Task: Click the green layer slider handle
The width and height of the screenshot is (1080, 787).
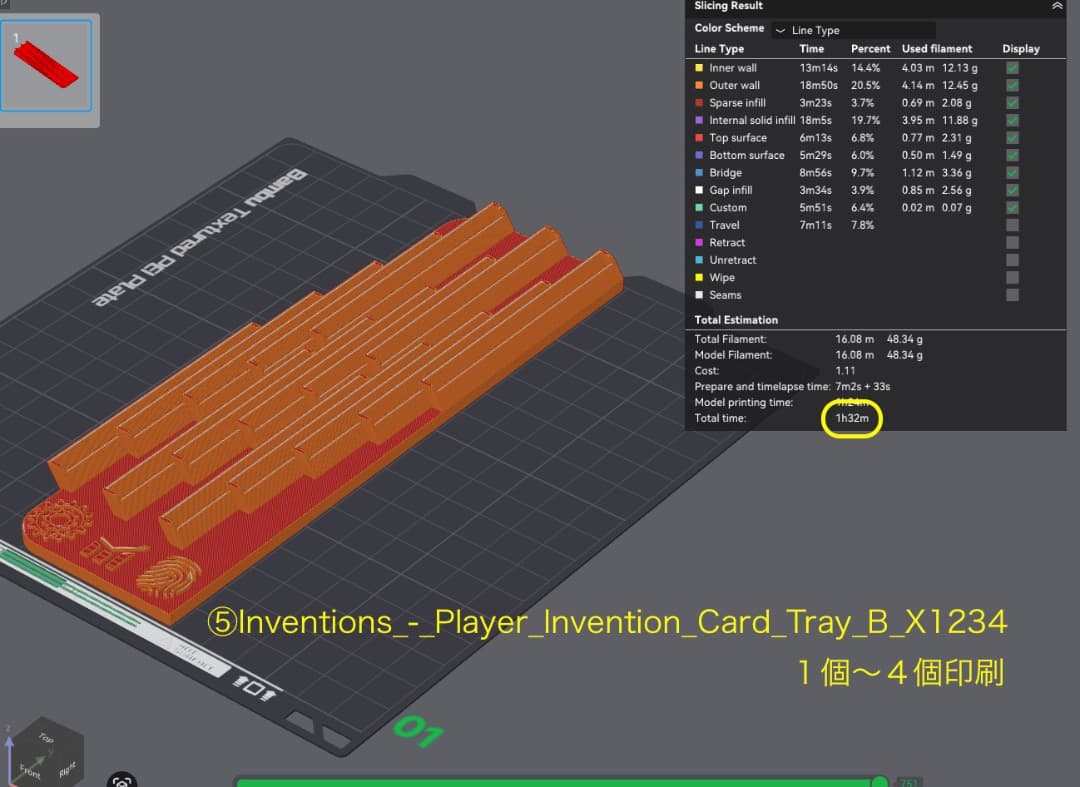Action: (x=879, y=781)
